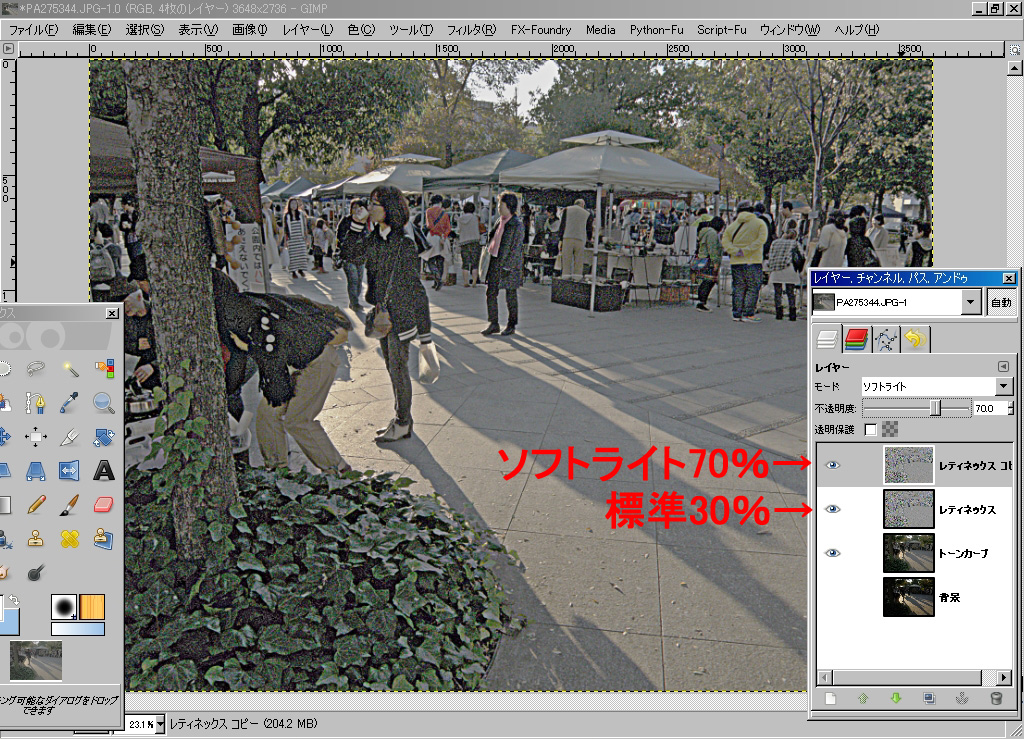This screenshot has width=1024, height=740.
Task: Click the 自動 button
Action: coord(1000,302)
